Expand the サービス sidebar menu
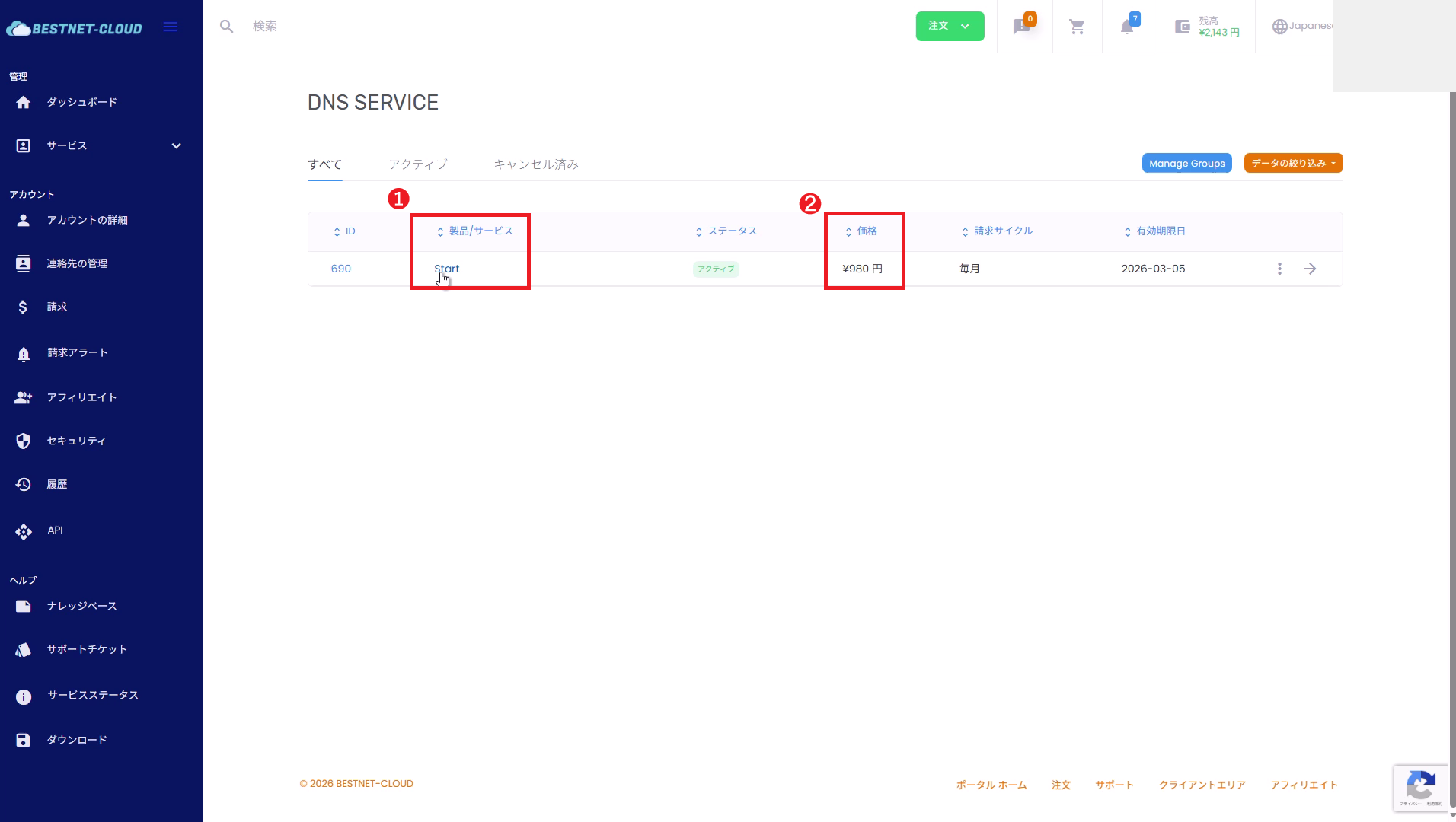Image resolution: width=1456 pixels, height=822 pixels. point(99,145)
